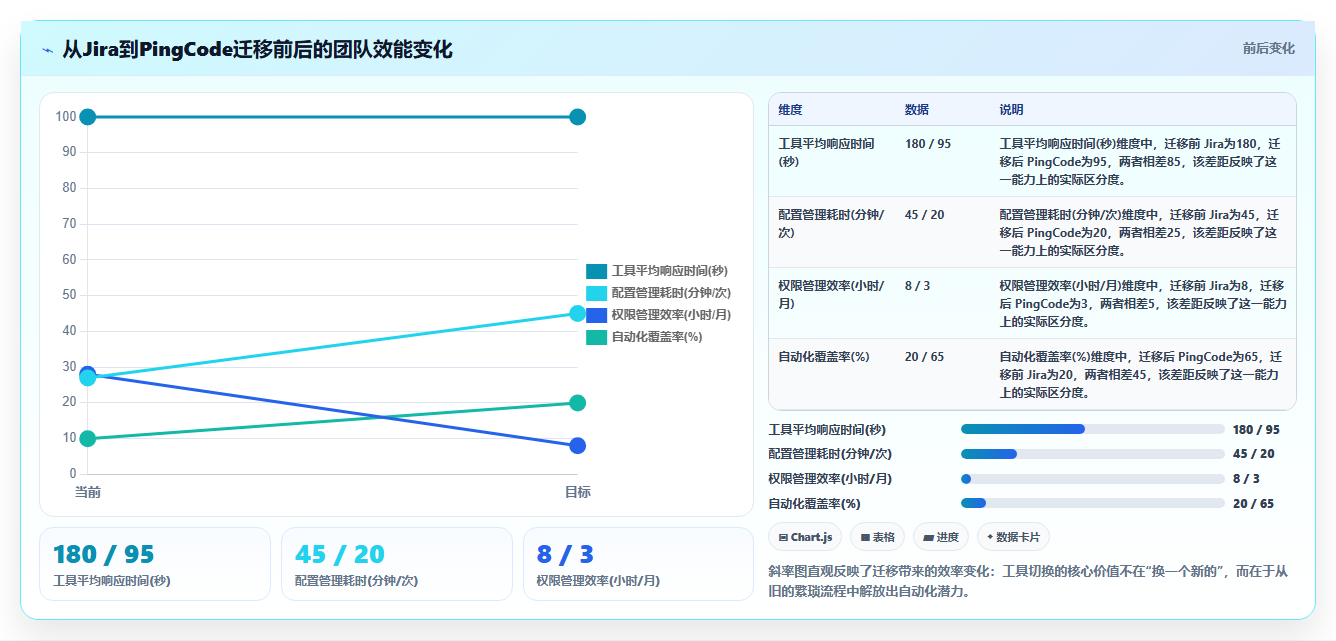1336x641 pixels.
Task: Click the 工具平均响应时间(秒) progress bar
Action: coord(1093,429)
